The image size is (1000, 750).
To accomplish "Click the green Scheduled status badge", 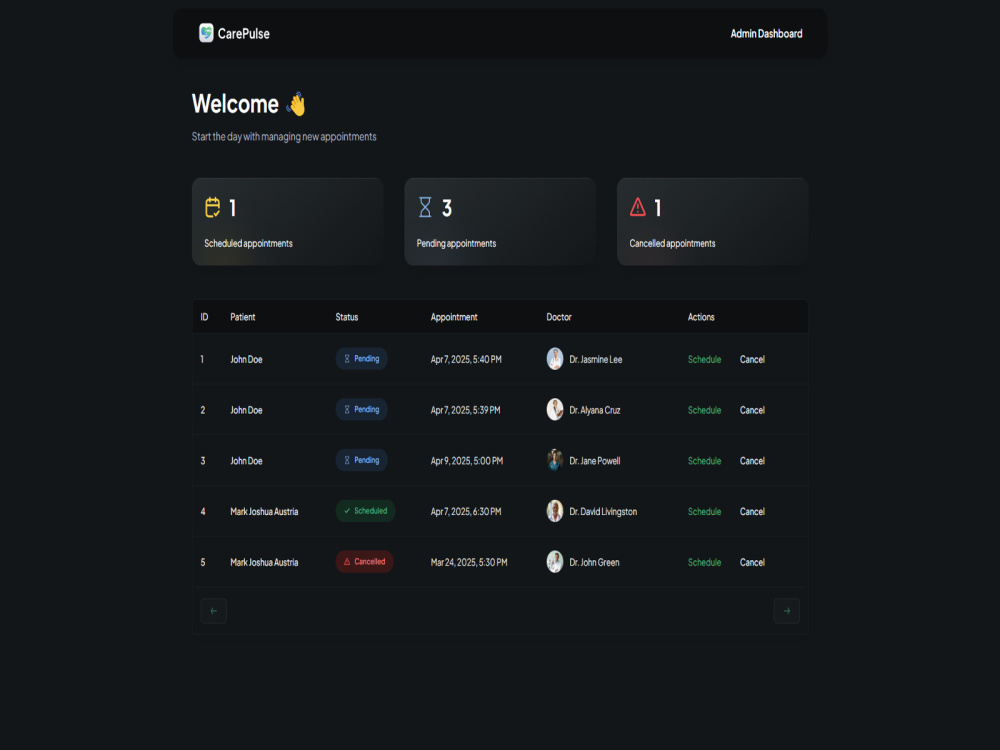I will [x=365, y=511].
